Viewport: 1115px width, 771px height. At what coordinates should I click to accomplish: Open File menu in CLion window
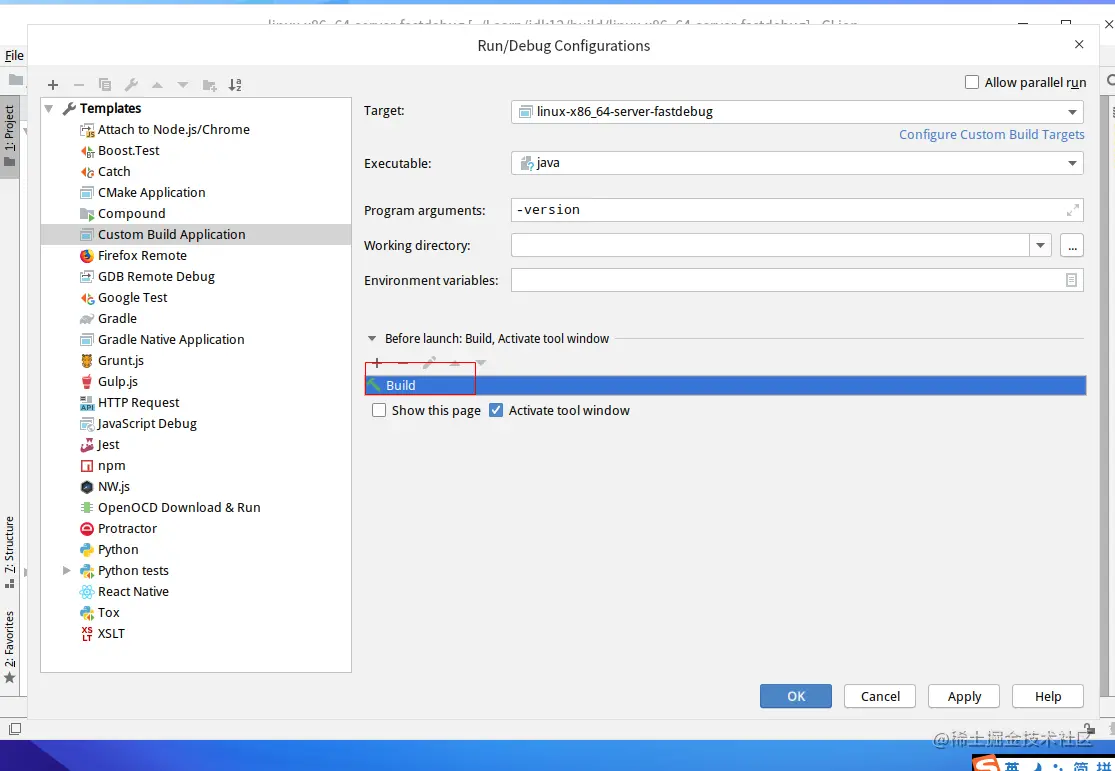click(x=14, y=55)
